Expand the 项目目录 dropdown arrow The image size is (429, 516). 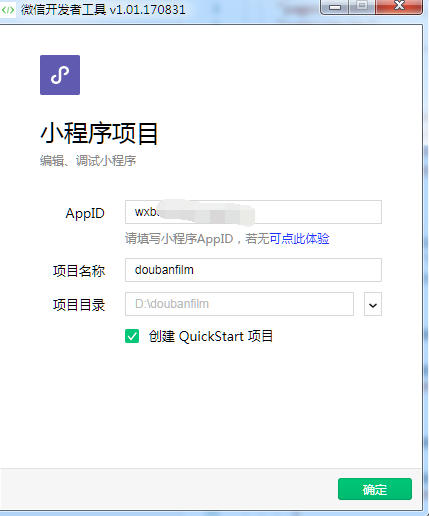pyautogui.click(x=373, y=304)
